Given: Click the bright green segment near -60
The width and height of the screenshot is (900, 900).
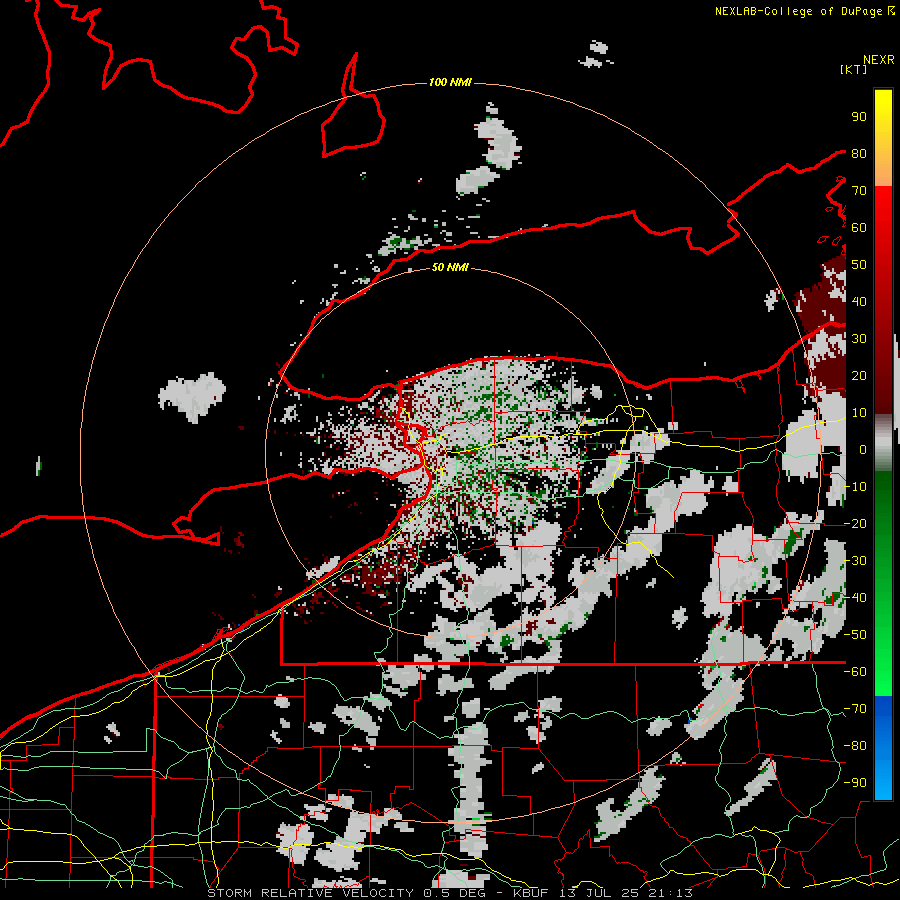Looking at the screenshot, I should [883, 672].
